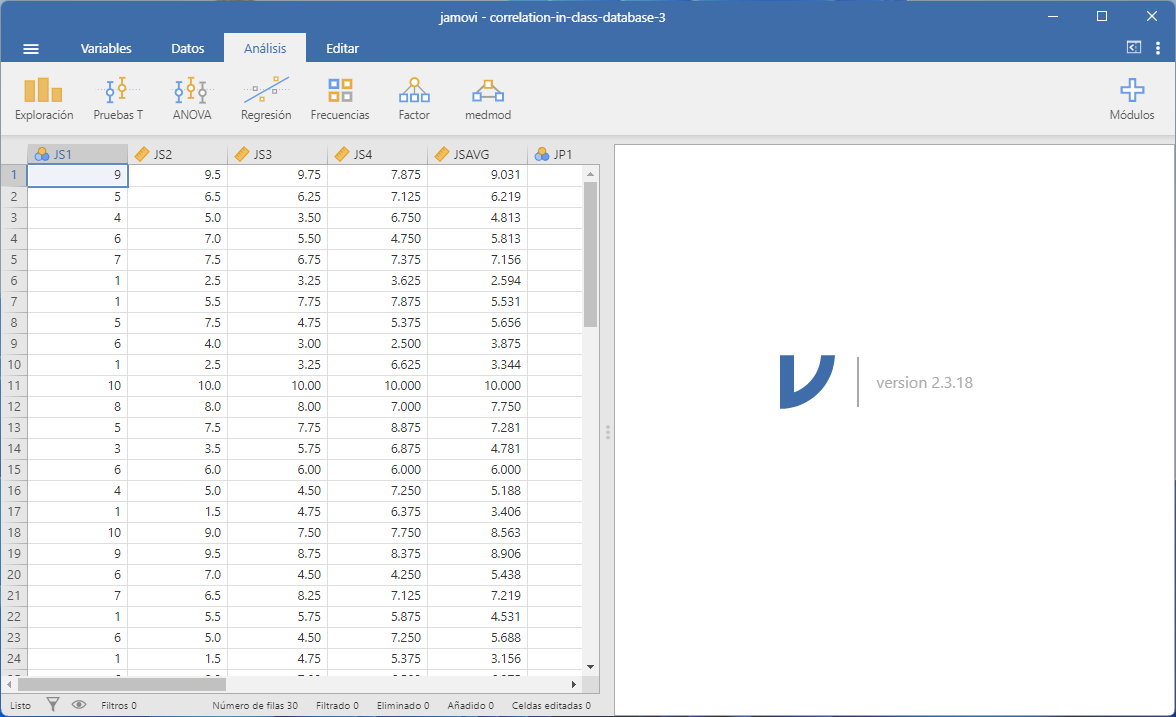
Task: Open the hamburger main menu
Action: coord(31,48)
